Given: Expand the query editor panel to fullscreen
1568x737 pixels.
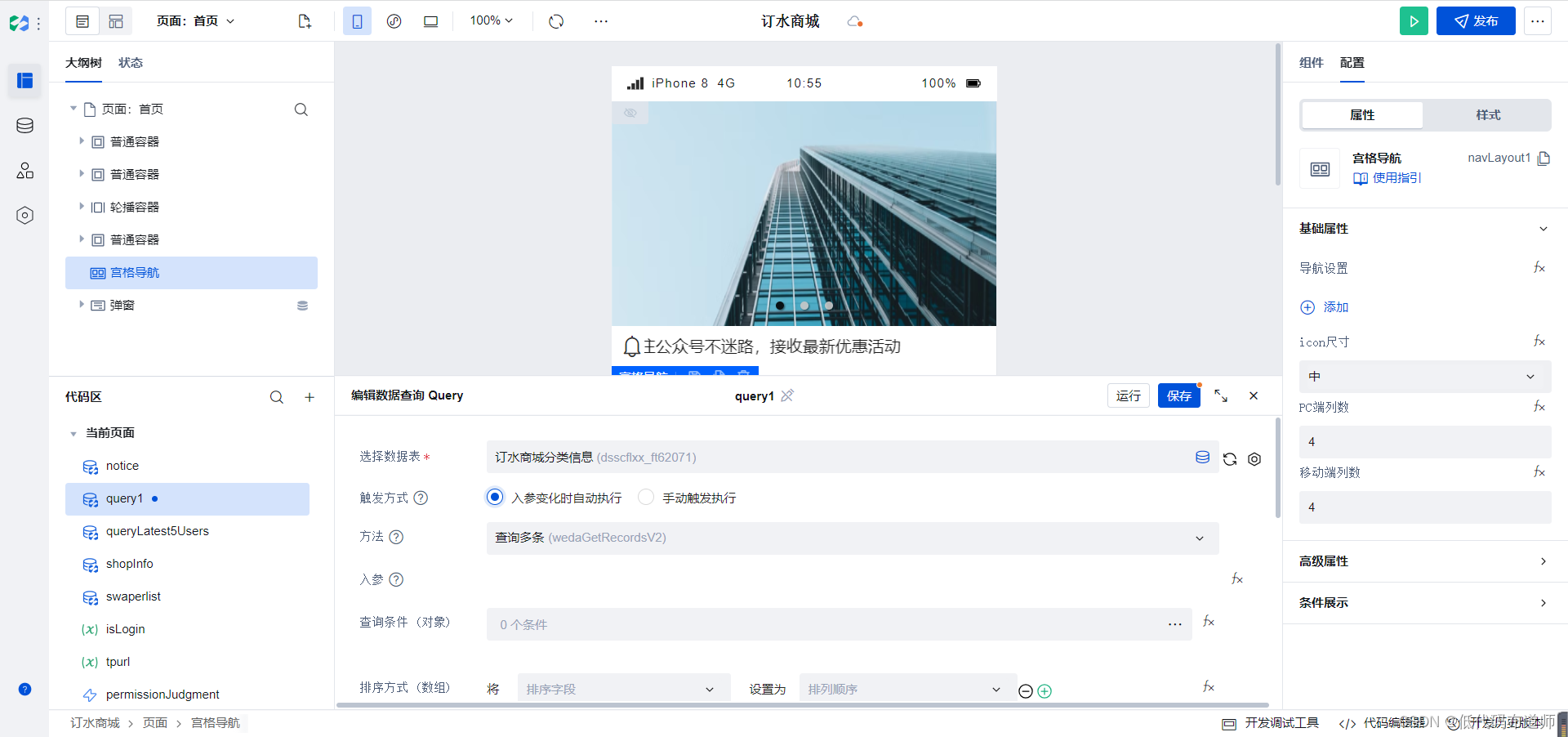Looking at the screenshot, I should point(1221,395).
